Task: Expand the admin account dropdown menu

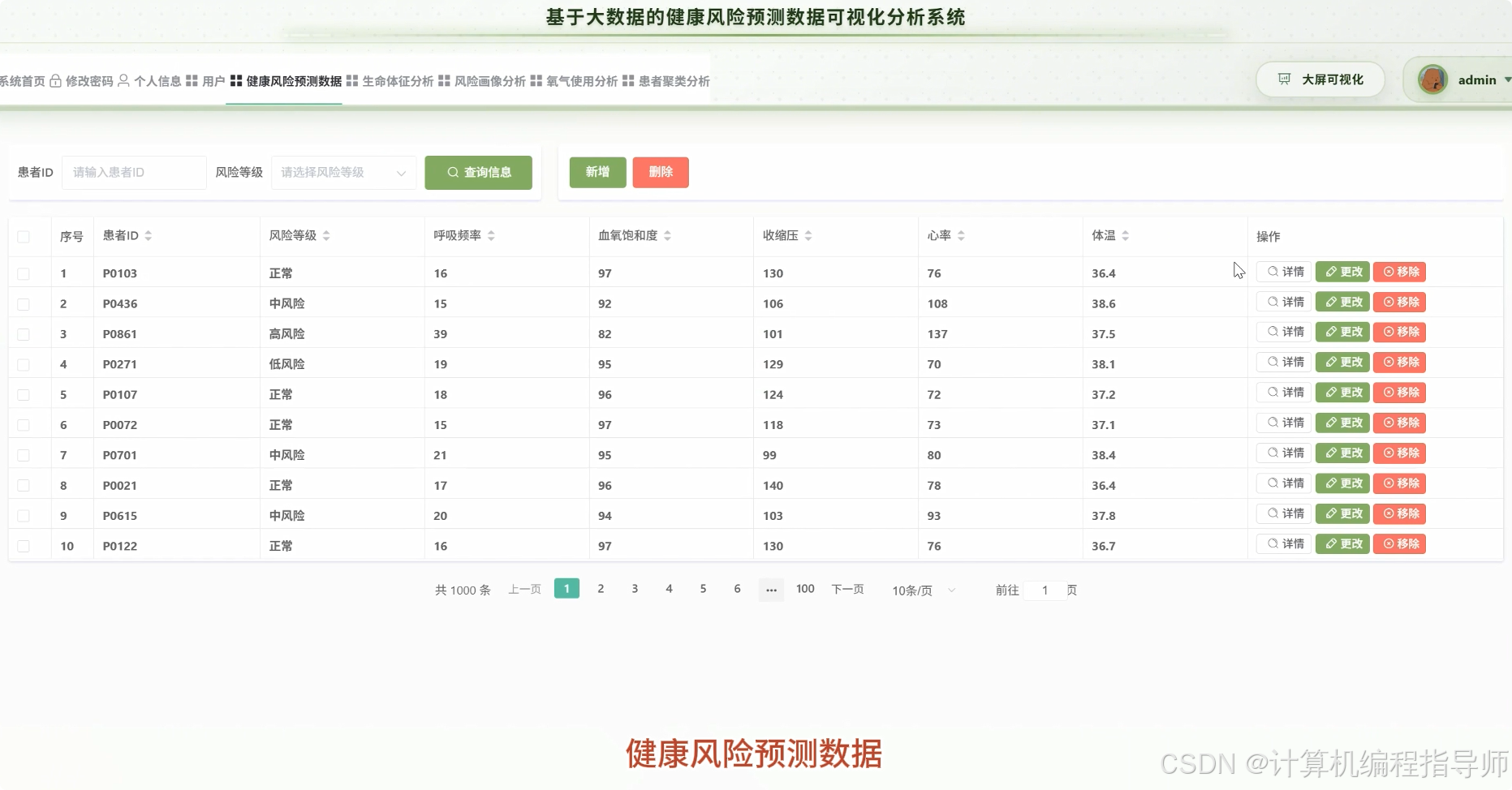Action: click(1506, 79)
